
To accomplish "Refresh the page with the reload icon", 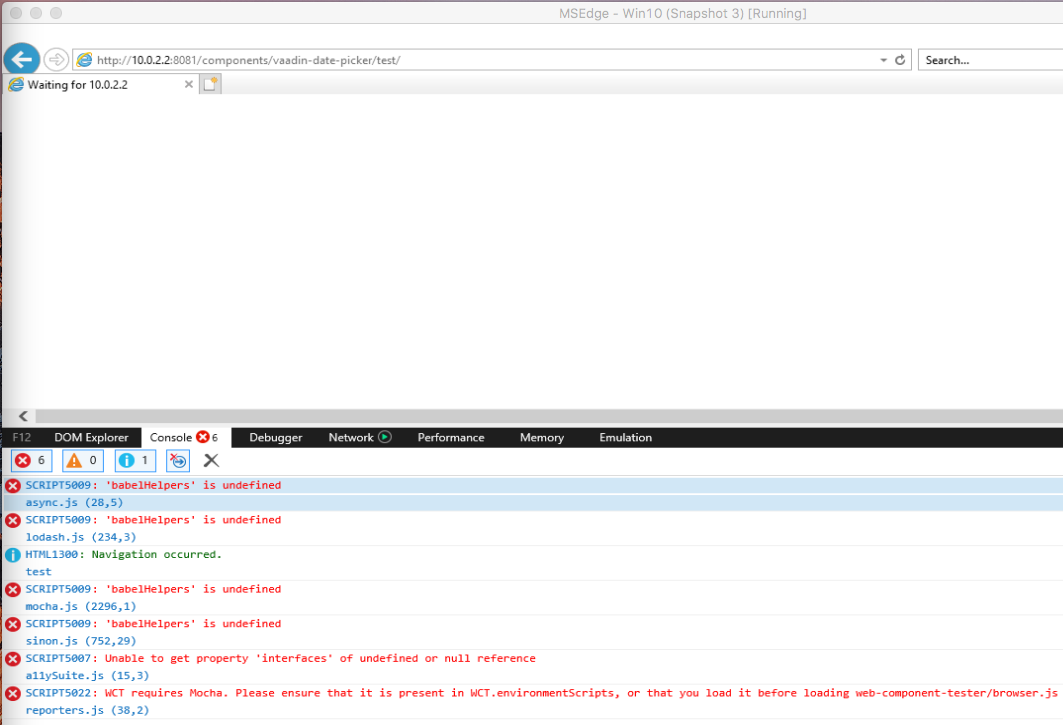I will 899,59.
